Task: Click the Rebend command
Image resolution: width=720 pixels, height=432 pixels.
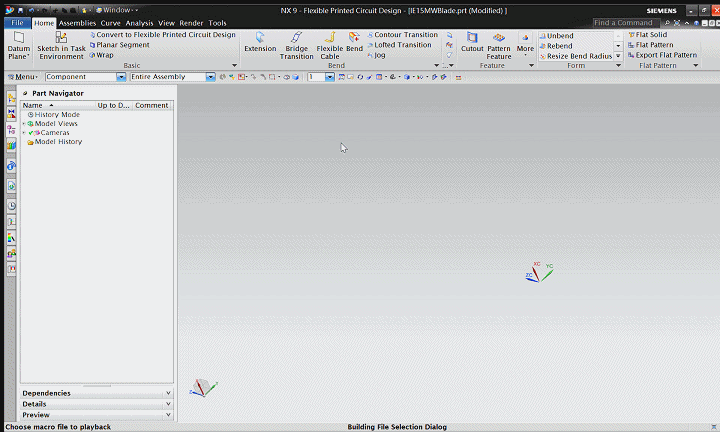Action: pos(556,46)
